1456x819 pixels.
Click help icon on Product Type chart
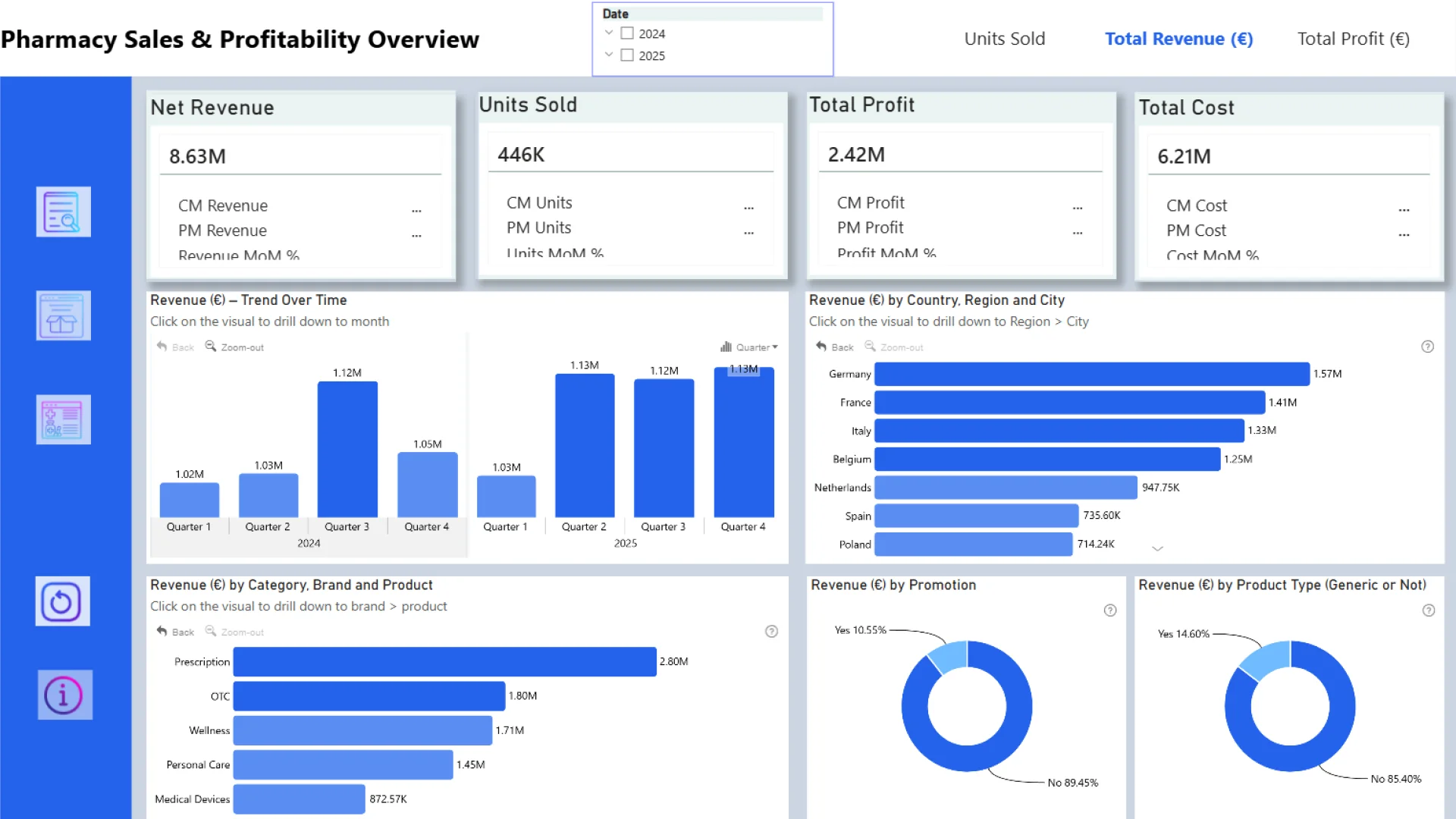tap(1429, 610)
